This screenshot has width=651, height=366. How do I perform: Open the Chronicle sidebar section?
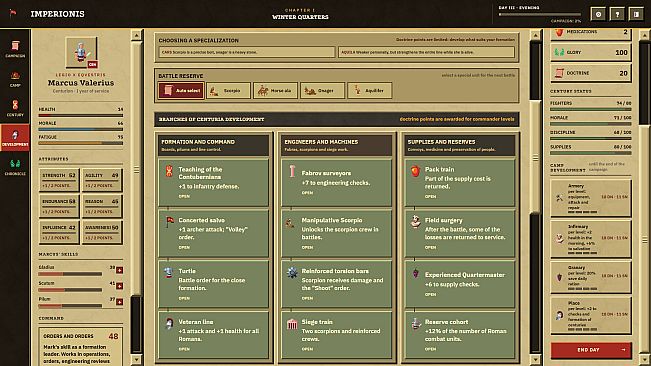[15, 167]
